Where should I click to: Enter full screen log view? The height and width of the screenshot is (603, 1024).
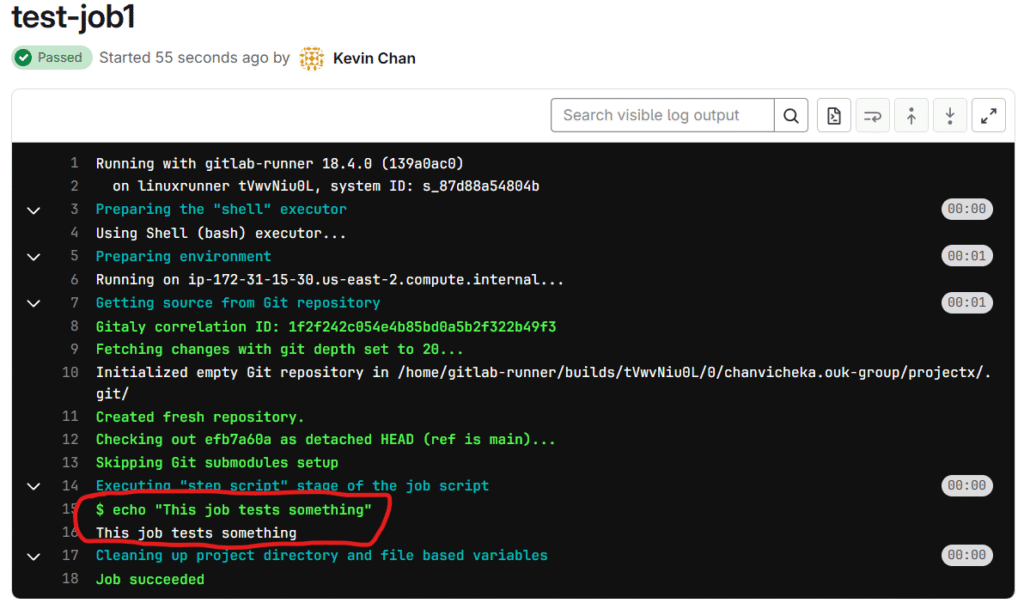[988, 116]
